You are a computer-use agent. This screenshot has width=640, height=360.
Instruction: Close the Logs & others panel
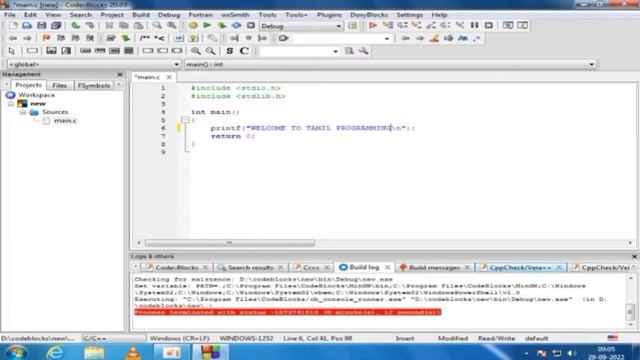click(634, 256)
